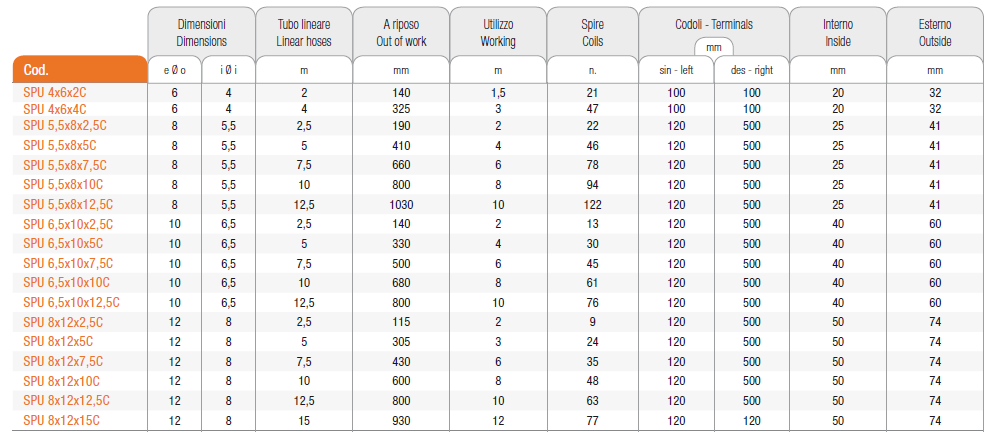Click the Esterno Outside column header
The width and height of the screenshot is (996, 440).
coord(935,34)
